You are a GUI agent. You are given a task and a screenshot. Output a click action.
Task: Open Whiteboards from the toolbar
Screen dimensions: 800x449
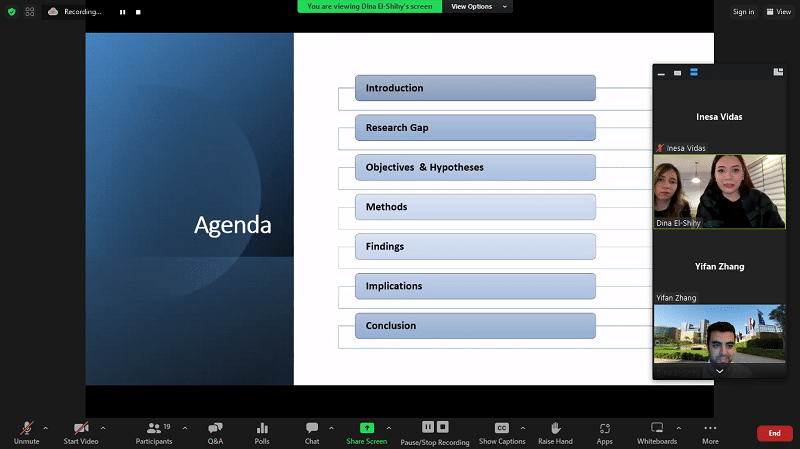(657, 428)
